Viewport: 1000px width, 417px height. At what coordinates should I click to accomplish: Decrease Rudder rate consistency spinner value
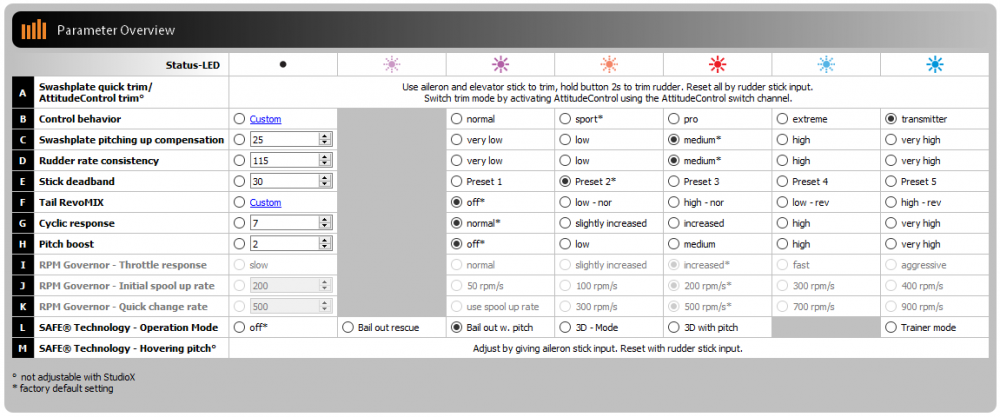point(324,164)
